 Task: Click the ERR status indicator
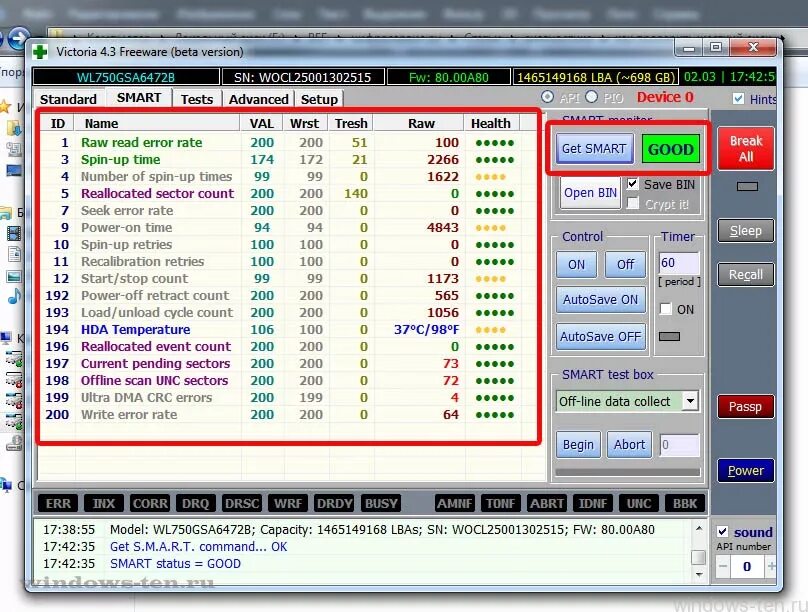[x=58, y=503]
